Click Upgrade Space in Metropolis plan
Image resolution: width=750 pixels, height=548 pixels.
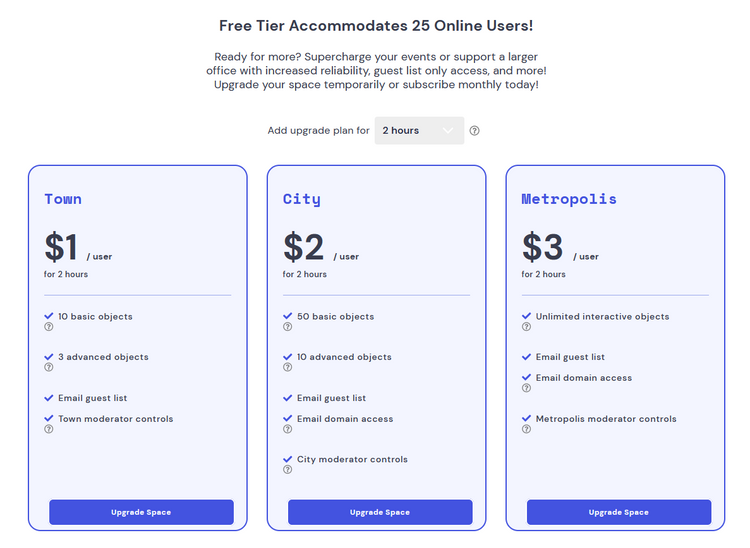(x=619, y=512)
